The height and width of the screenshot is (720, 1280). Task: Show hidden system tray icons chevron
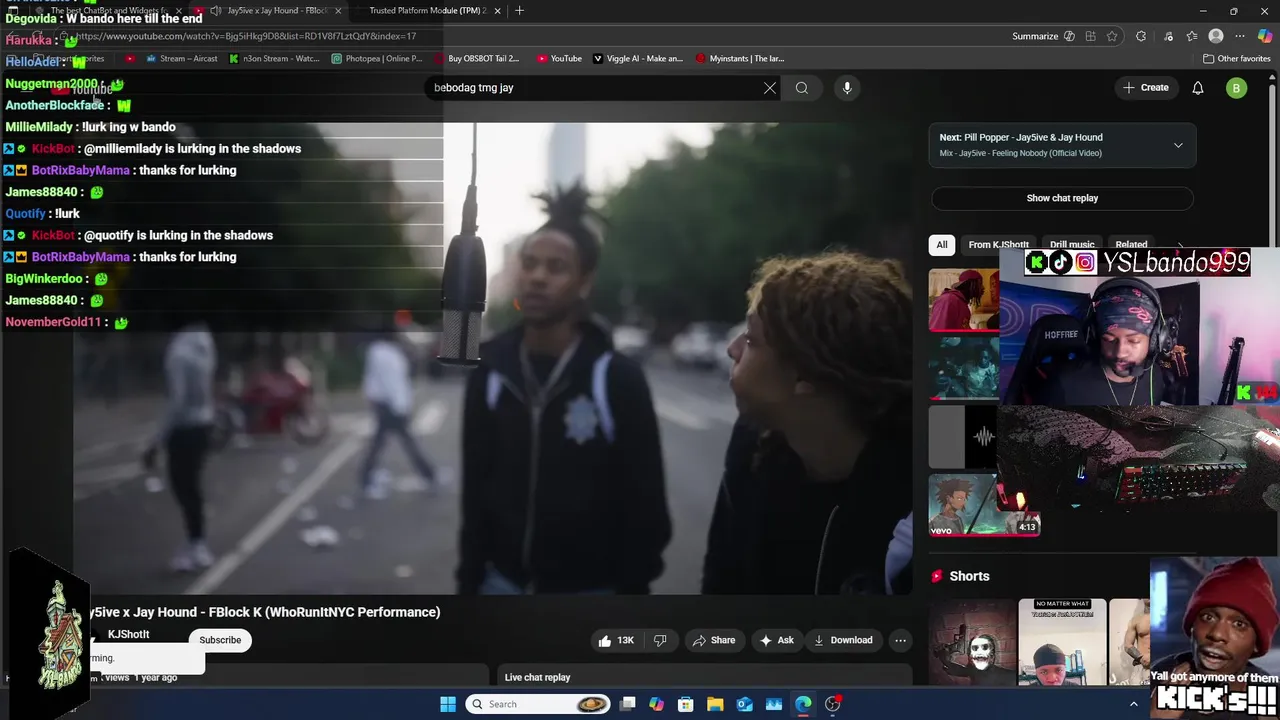tap(1133, 704)
